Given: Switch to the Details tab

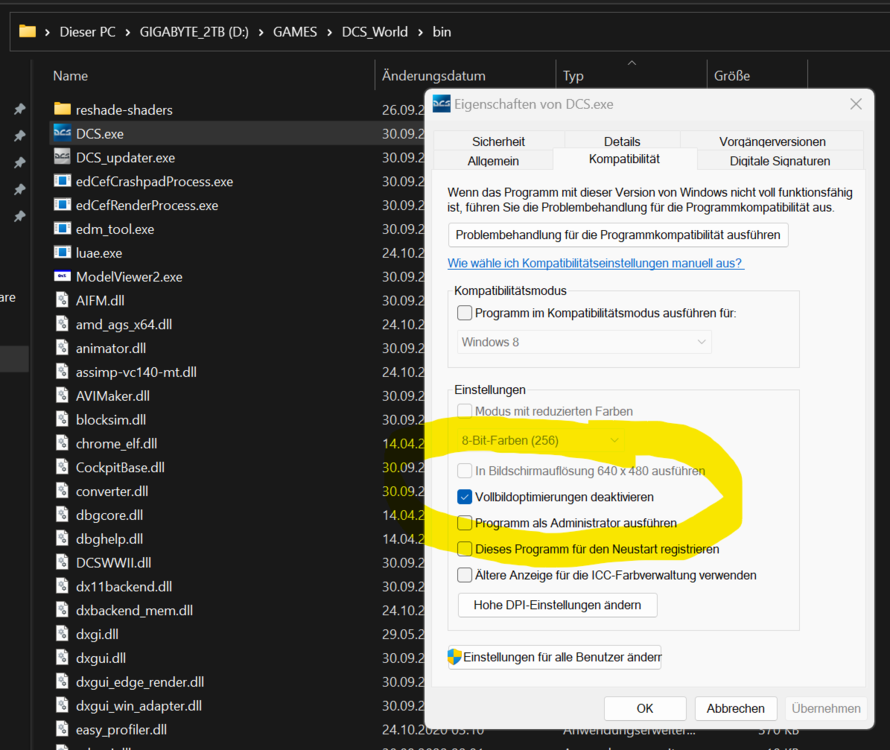Looking at the screenshot, I should [x=622, y=141].
